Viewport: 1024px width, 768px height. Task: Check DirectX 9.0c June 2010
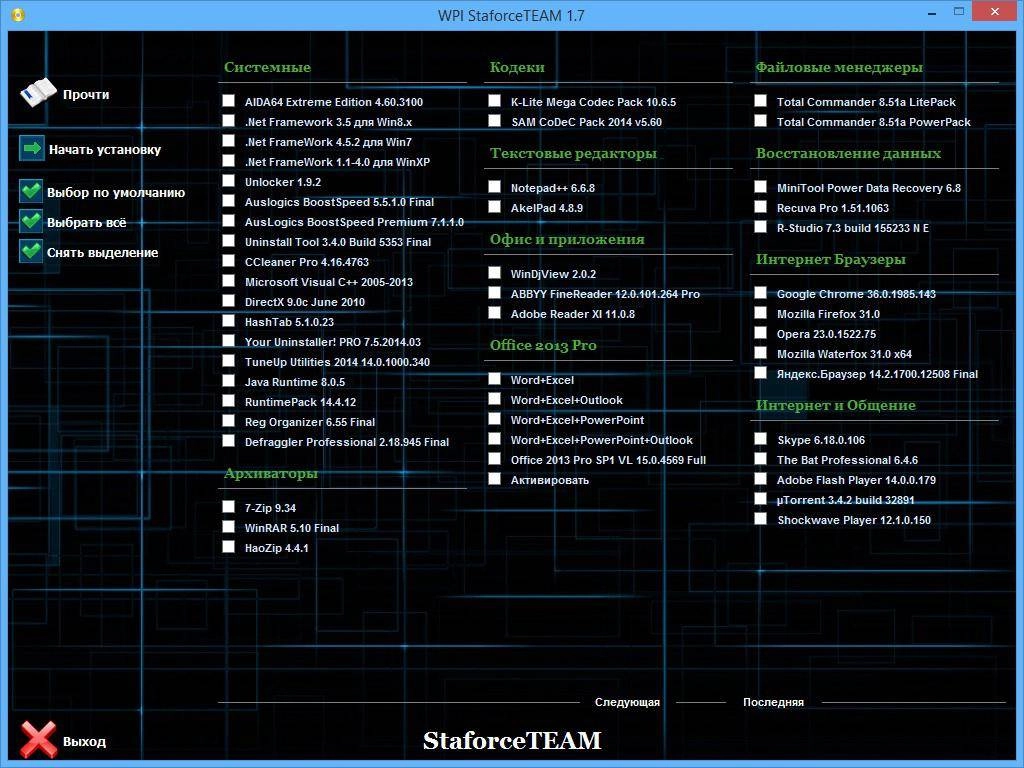click(x=229, y=301)
